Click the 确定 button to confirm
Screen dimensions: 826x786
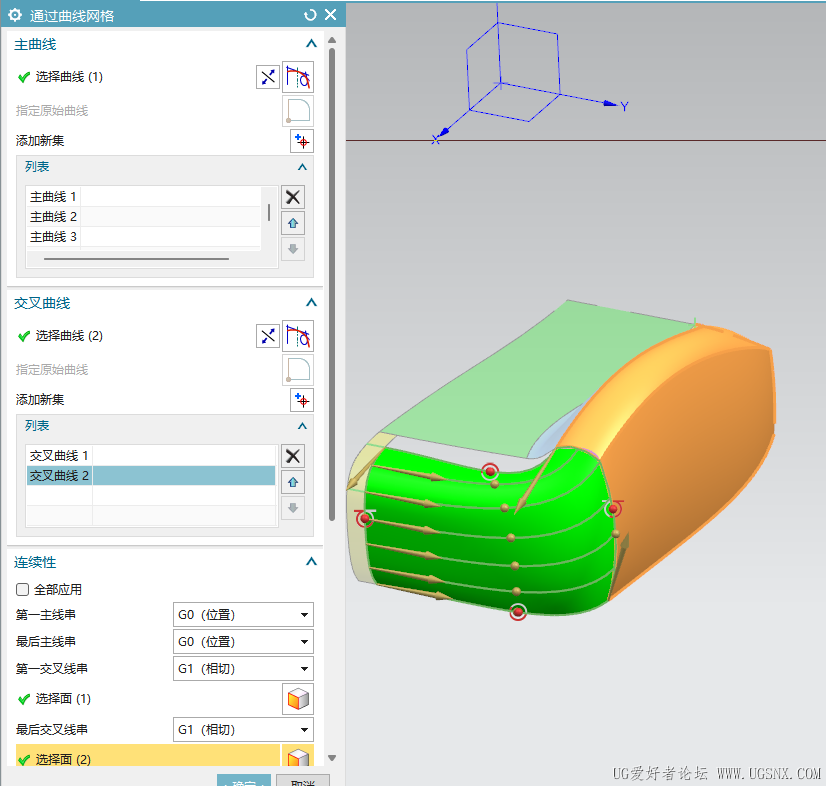click(x=243, y=781)
